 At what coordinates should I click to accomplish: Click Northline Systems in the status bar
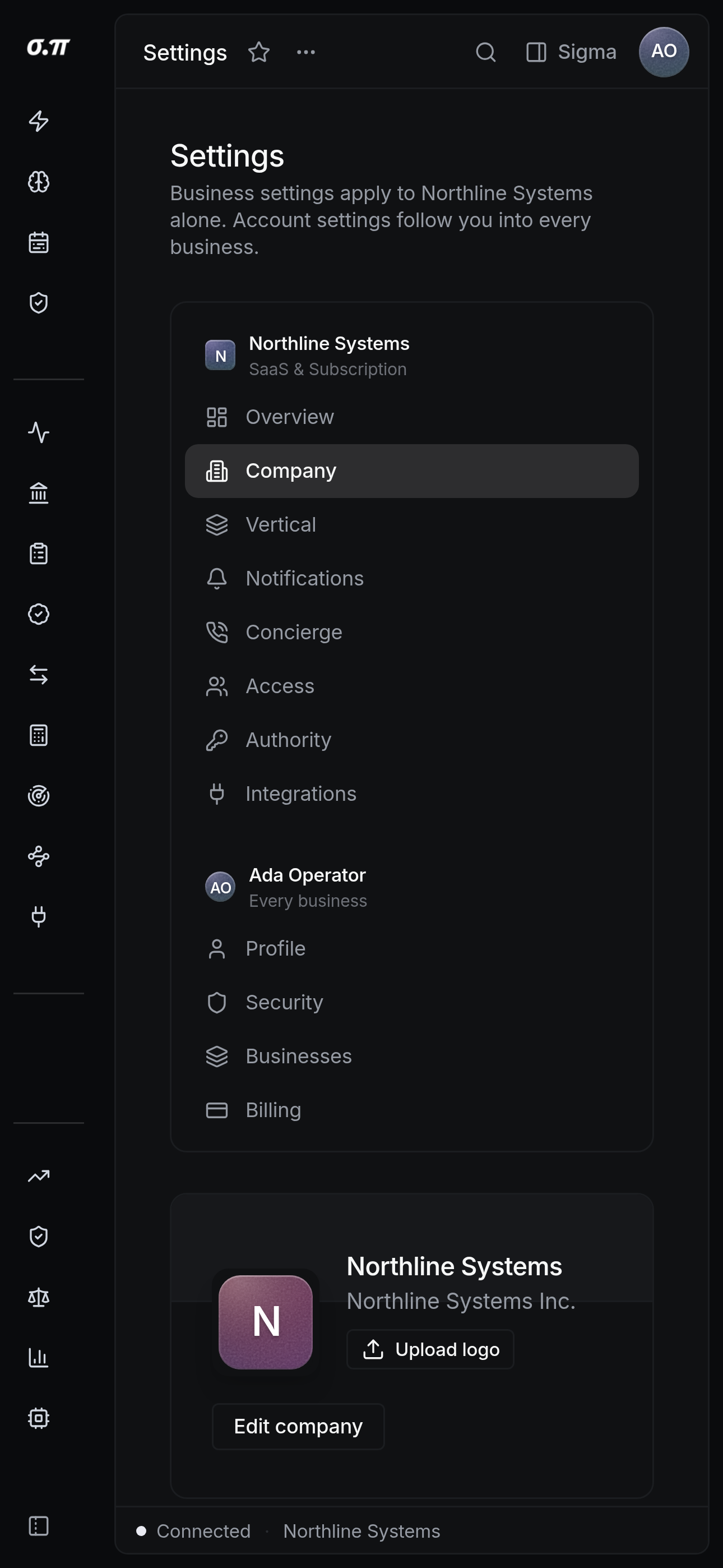coord(361,1531)
